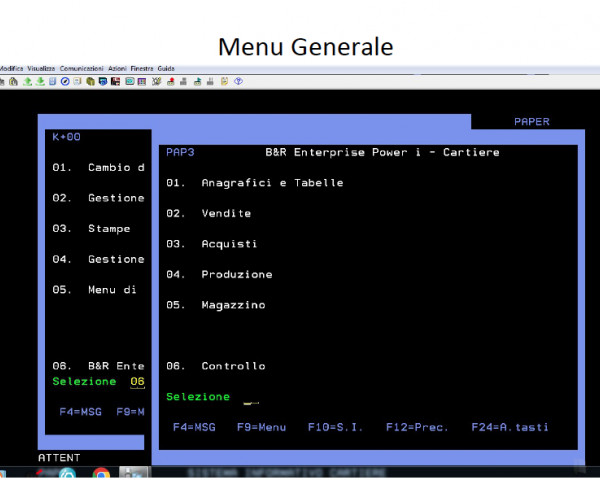Viewport: 600px width, 480px height.
Task: Click the red and black grid toolbar icon
Action: [115, 82]
